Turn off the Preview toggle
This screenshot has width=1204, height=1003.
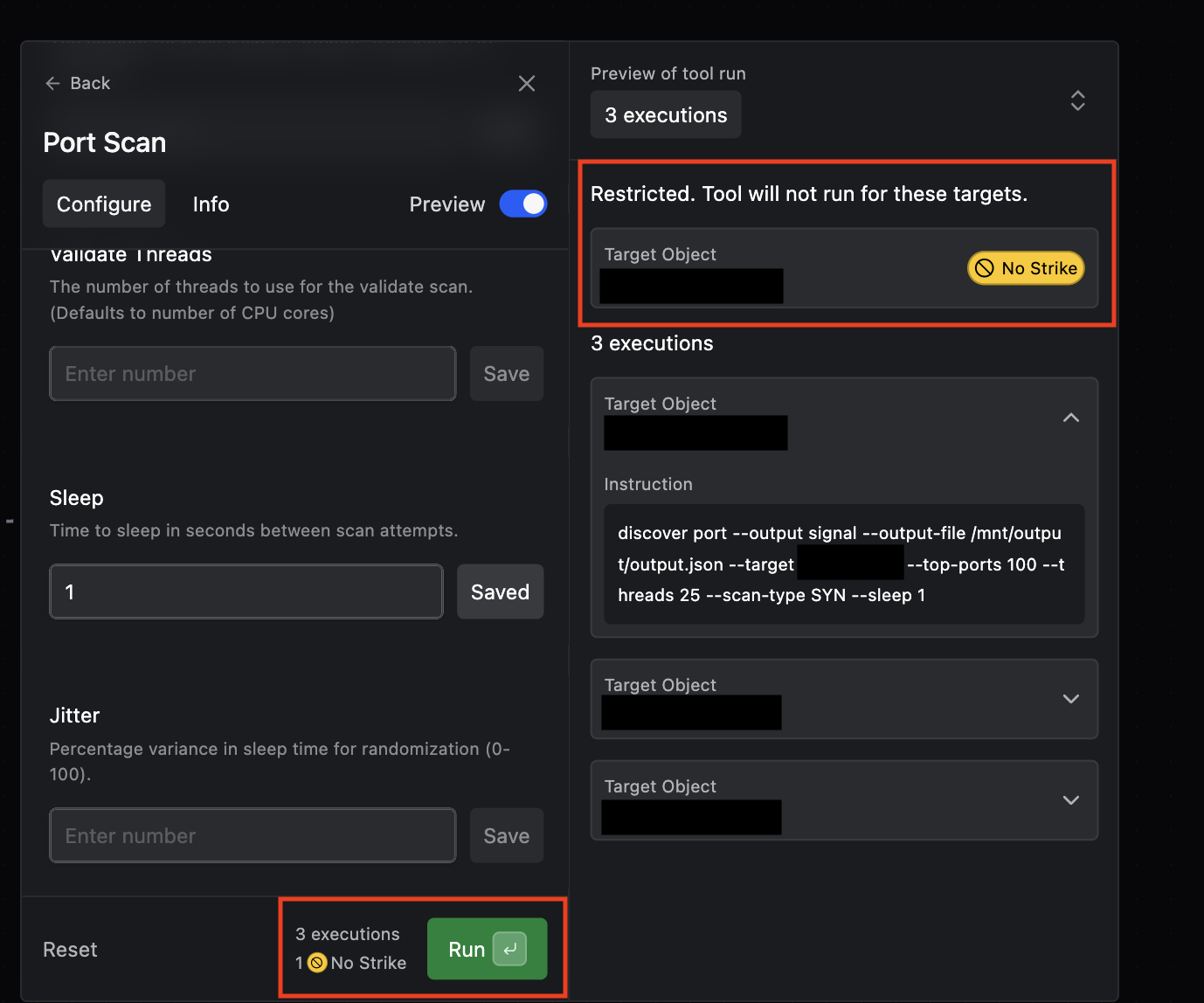tap(522, 204)
